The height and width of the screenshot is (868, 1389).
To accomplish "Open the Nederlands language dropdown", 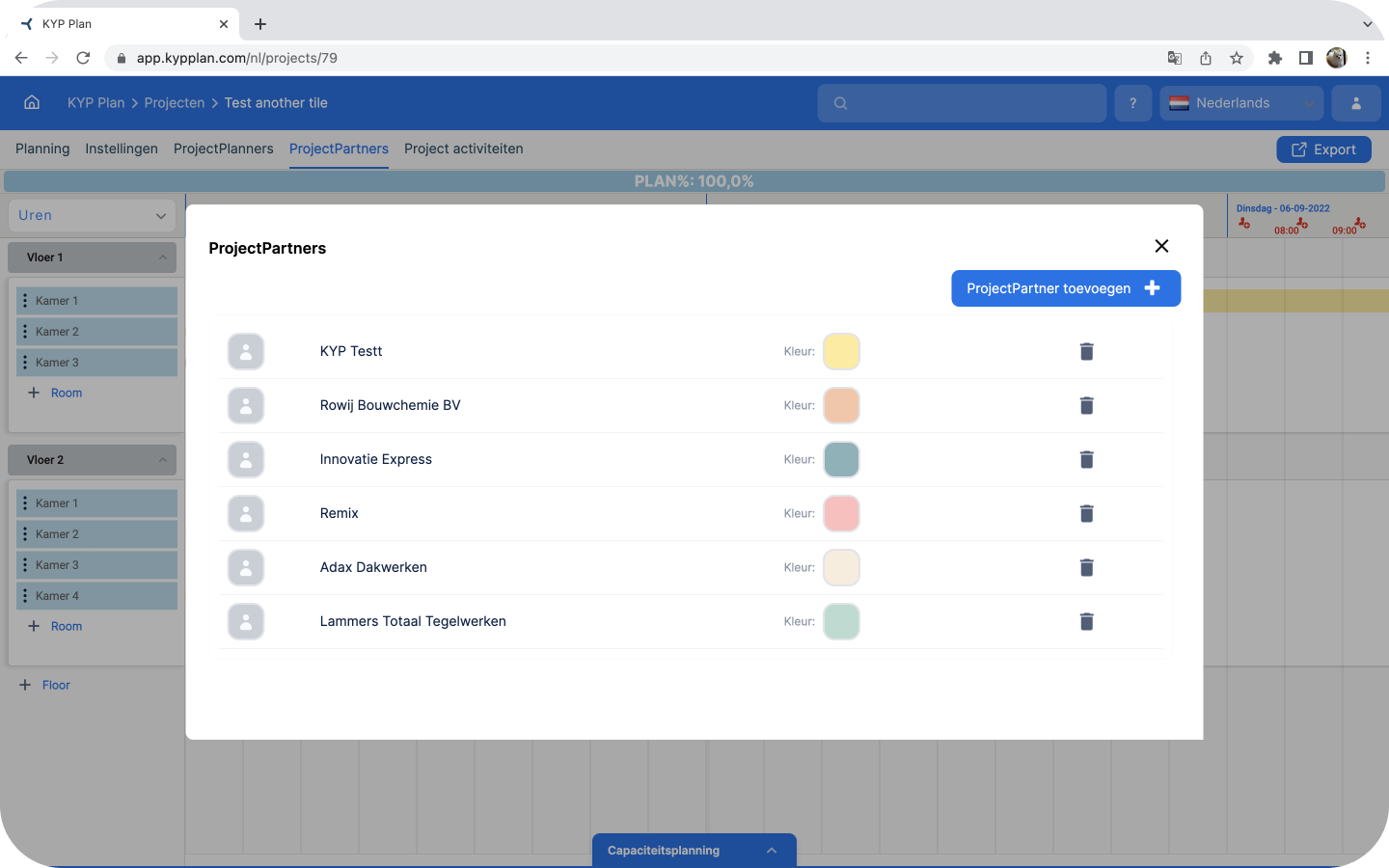I will pos(1242,103).
